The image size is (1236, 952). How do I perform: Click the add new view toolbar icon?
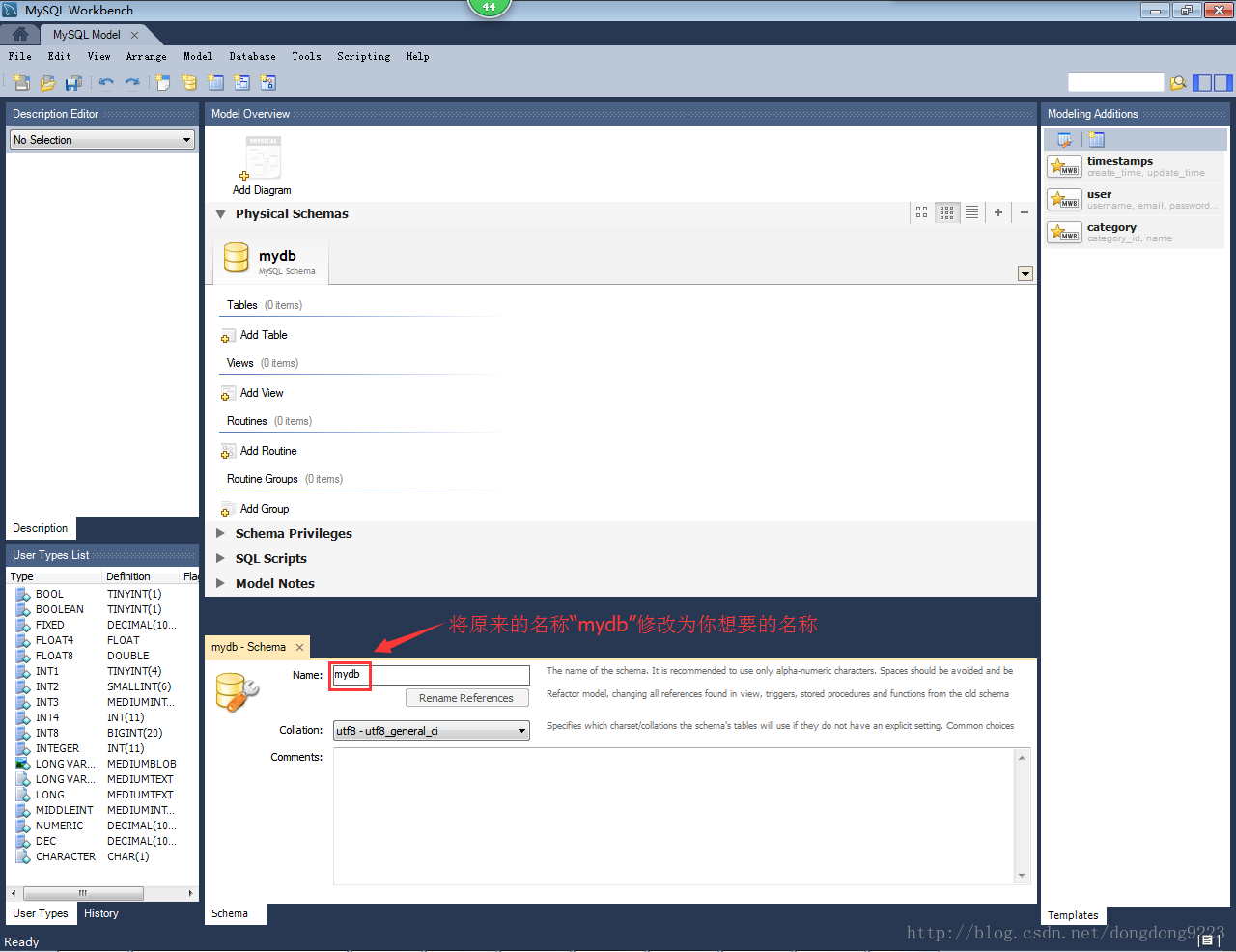(241, 83)
